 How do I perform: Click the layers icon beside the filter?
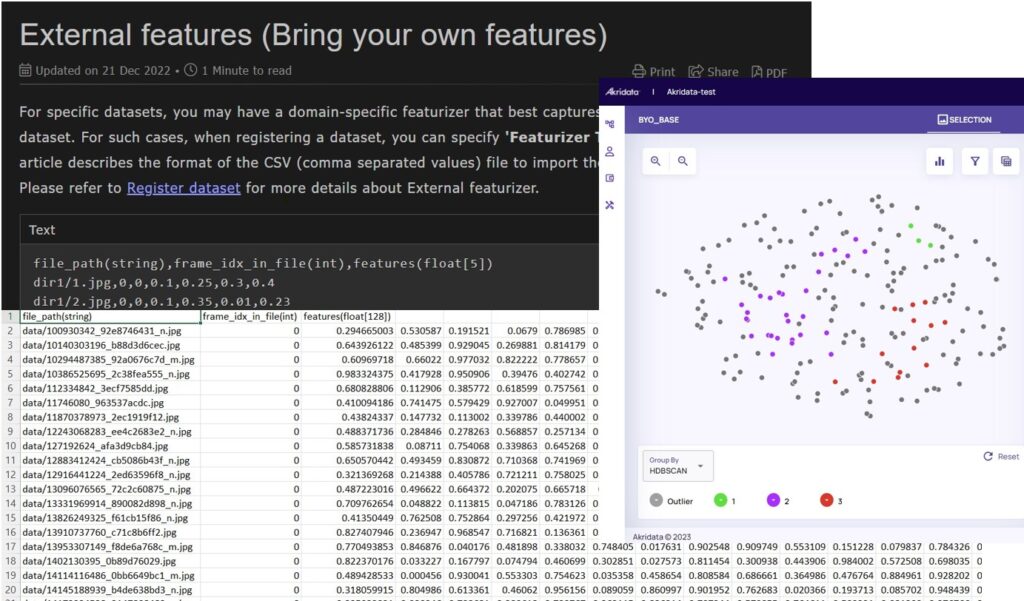click(1005, 160)
